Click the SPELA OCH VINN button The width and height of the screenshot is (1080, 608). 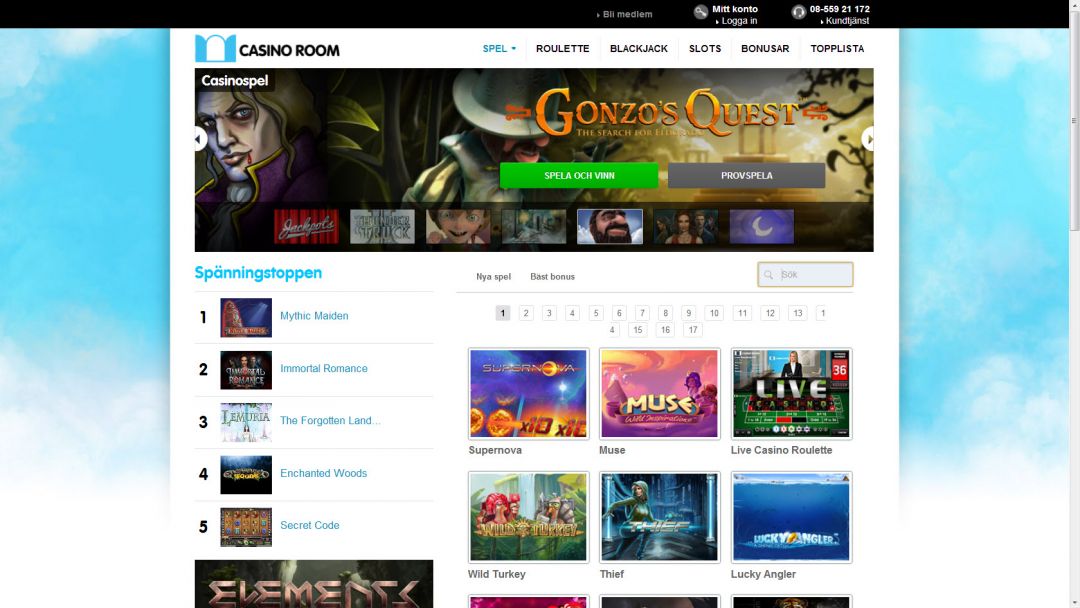point(579,176)
